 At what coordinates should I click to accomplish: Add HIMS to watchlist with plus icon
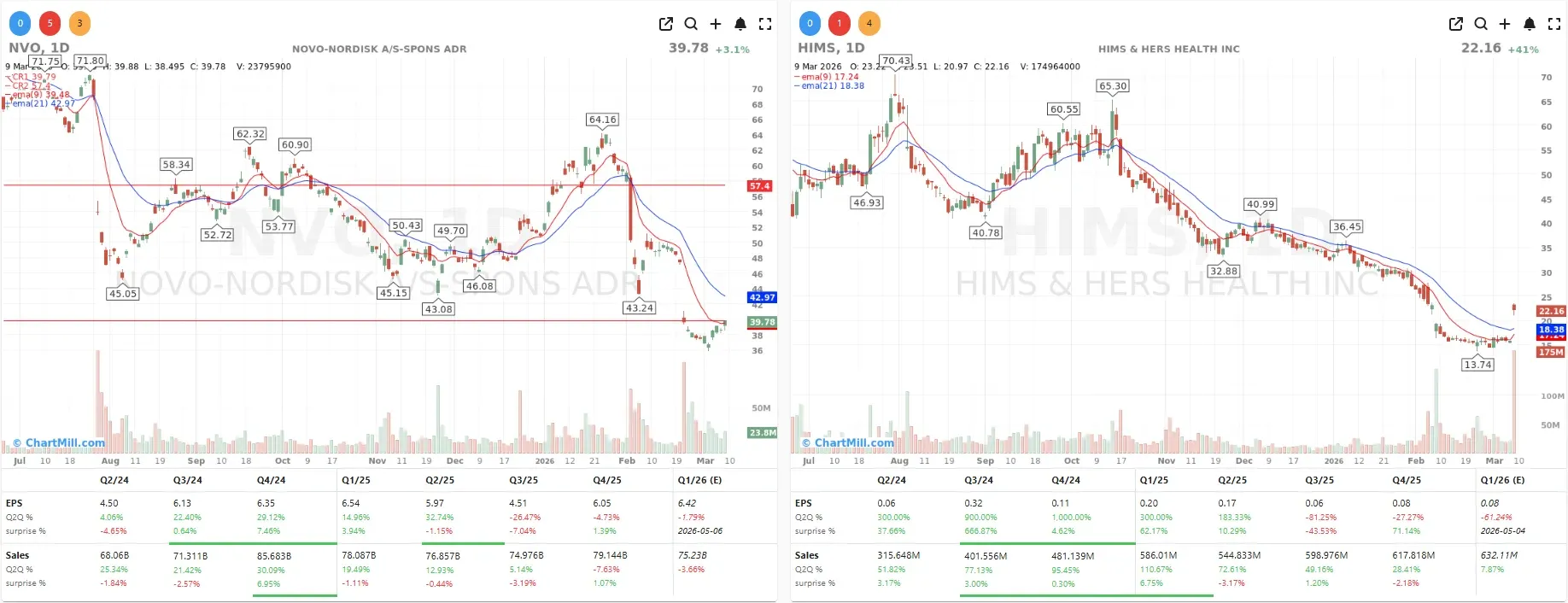(1505, 24)
